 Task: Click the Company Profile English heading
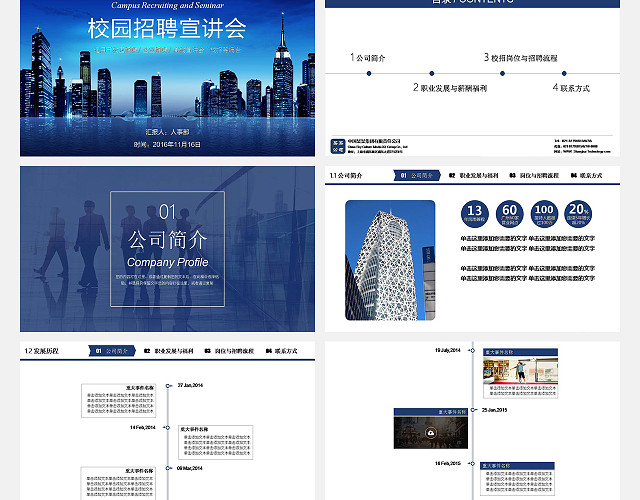coord(167,262)
